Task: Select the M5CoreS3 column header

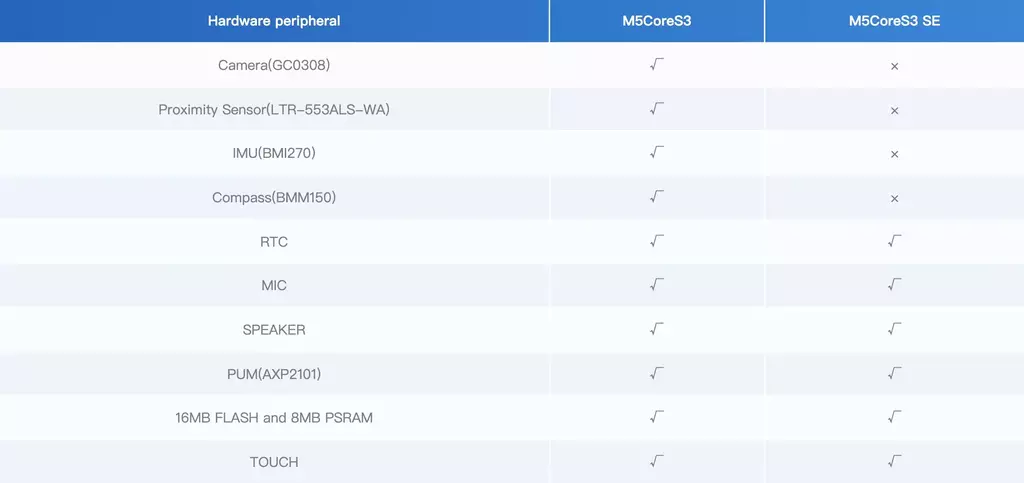Action: [x=656, y=21]
